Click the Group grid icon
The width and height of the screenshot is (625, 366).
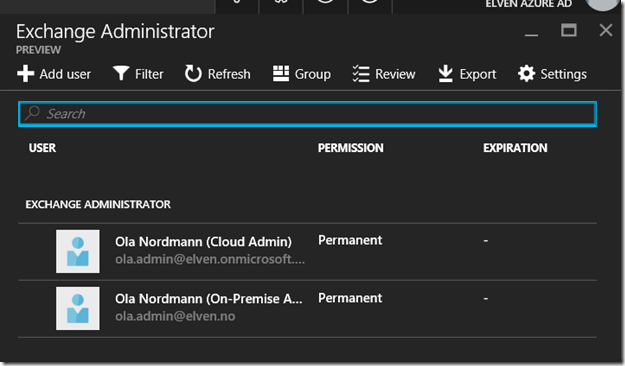click(x=281, y=74)
